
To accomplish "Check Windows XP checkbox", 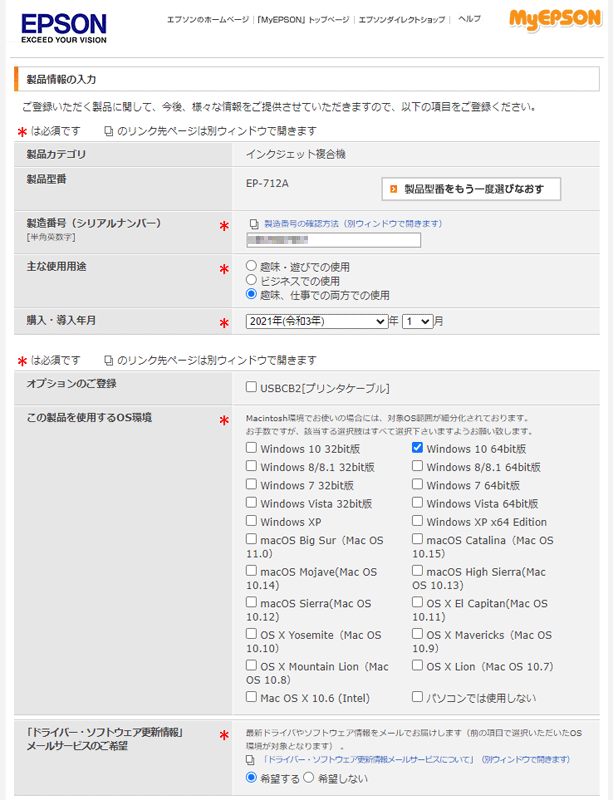I will (x=251, y=521).
